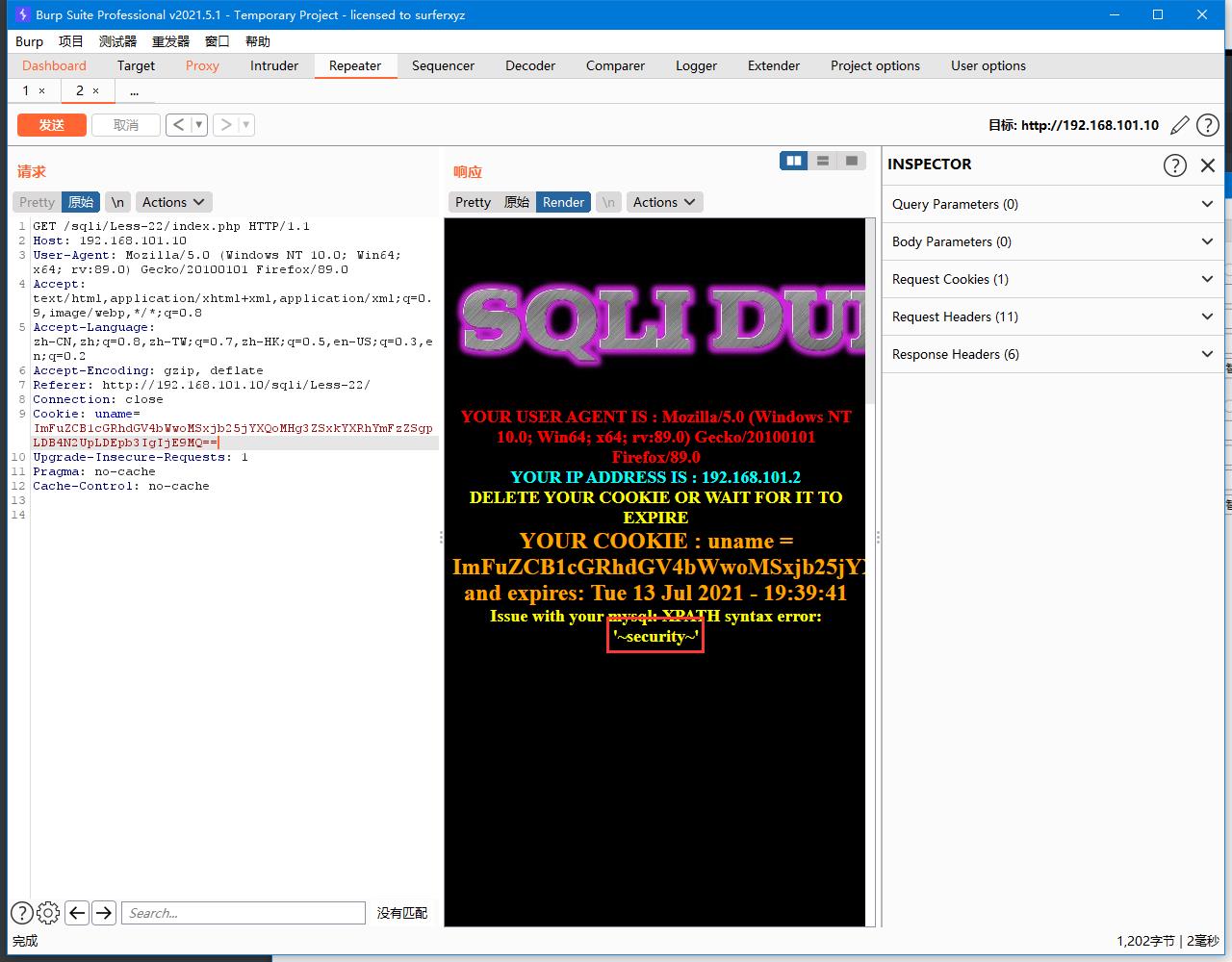Click GET request line in editor
The height and width of the screenshot is (962, 1232).
tap(171, 226)
